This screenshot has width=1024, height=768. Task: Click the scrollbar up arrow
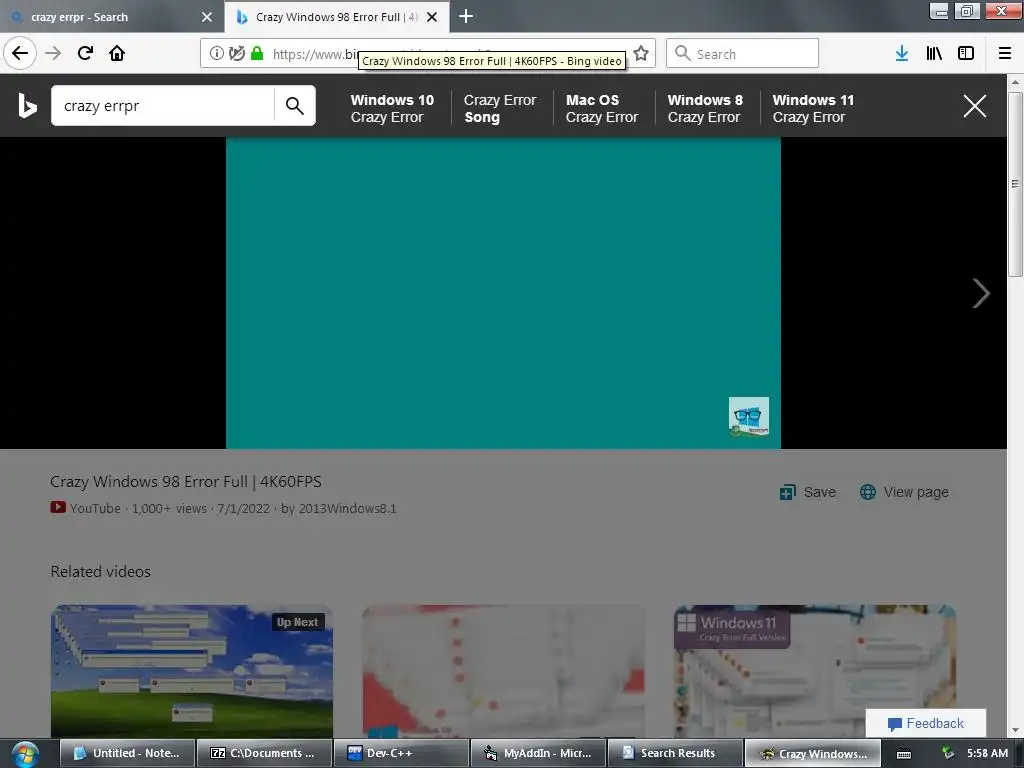(1015, 82)
